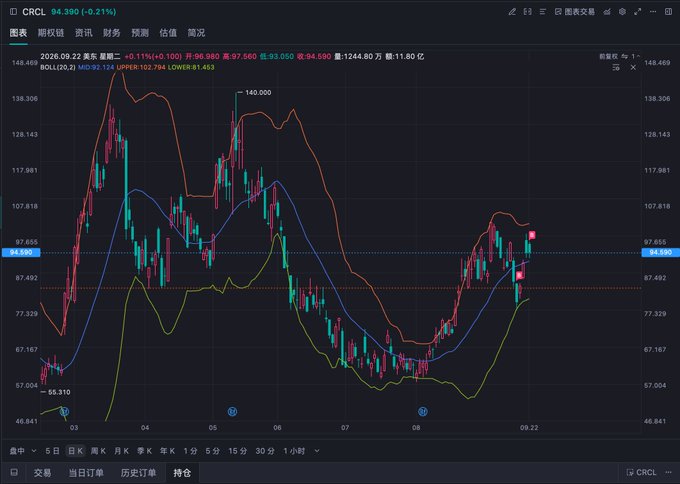Click the 140.000 high price label
Screen dimensions: 680x484
pyautogui.click(x=258, y=92)
